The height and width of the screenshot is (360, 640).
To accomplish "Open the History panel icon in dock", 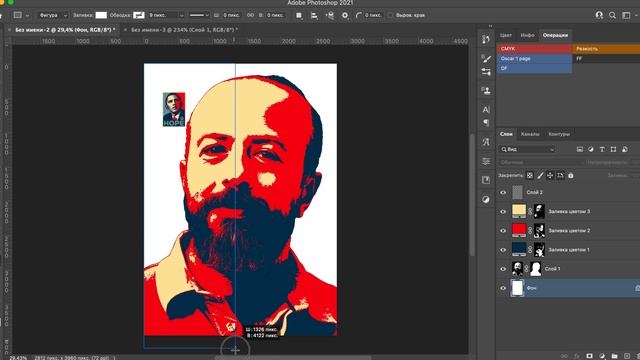I will (x=486, y=39).
